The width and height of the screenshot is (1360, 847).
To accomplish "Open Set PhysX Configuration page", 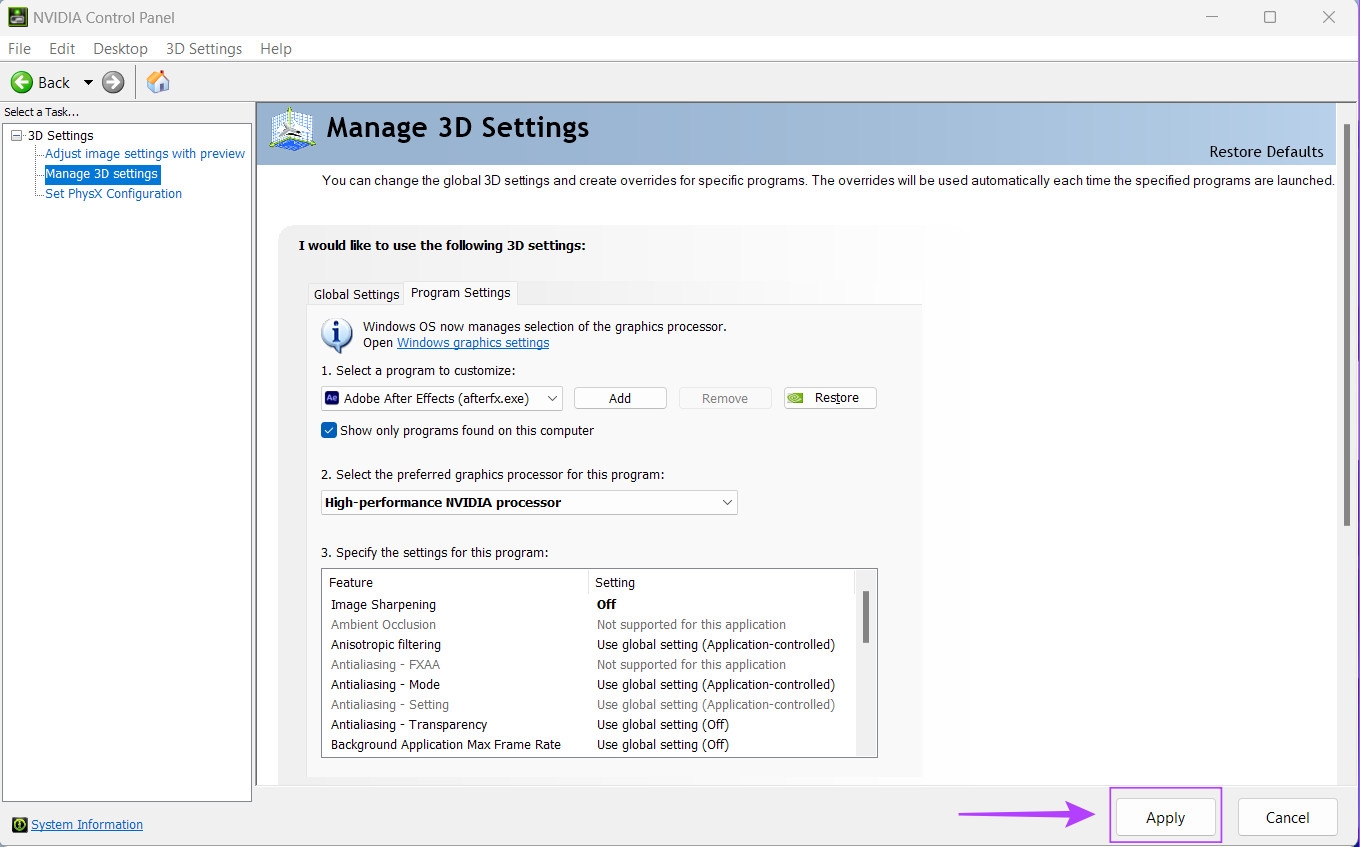I will coord(113,194).
